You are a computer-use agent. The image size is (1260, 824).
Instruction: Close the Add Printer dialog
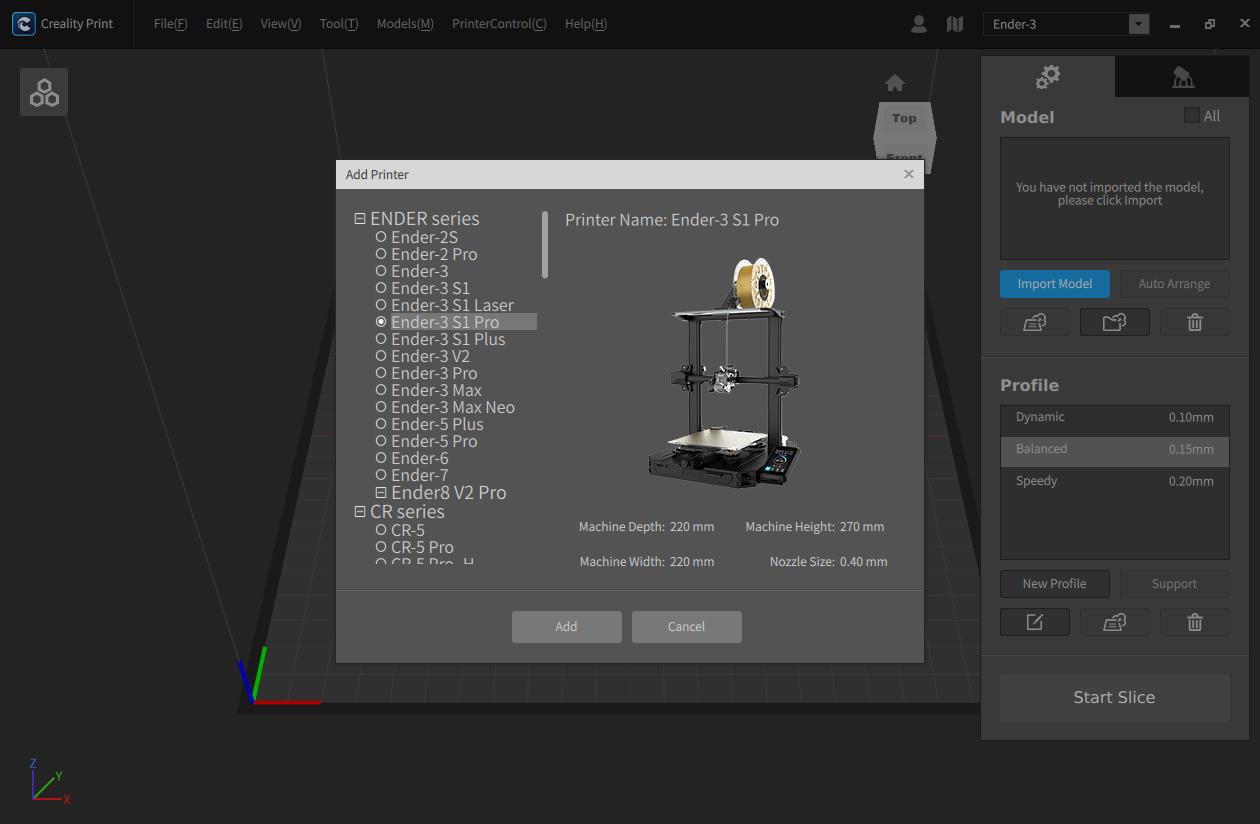pyautogui.click(x=909, y=174)
